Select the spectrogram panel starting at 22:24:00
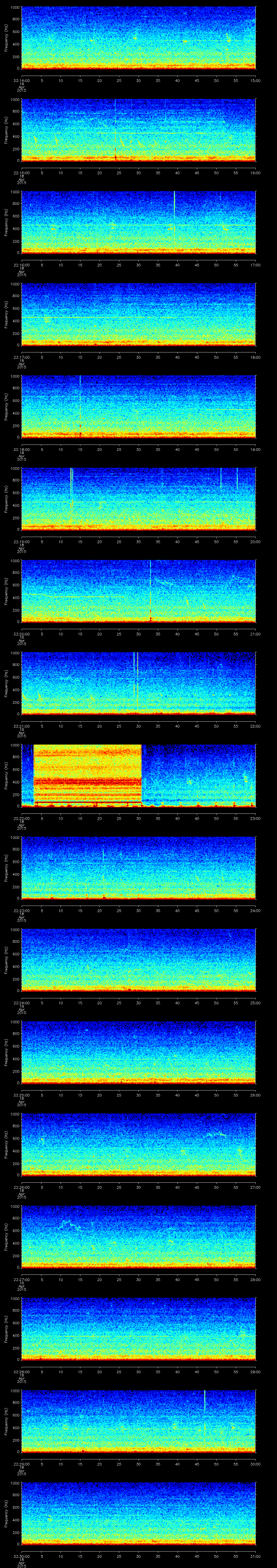Viewport: 277px width, 1568px height. click(x=139, y=960)
